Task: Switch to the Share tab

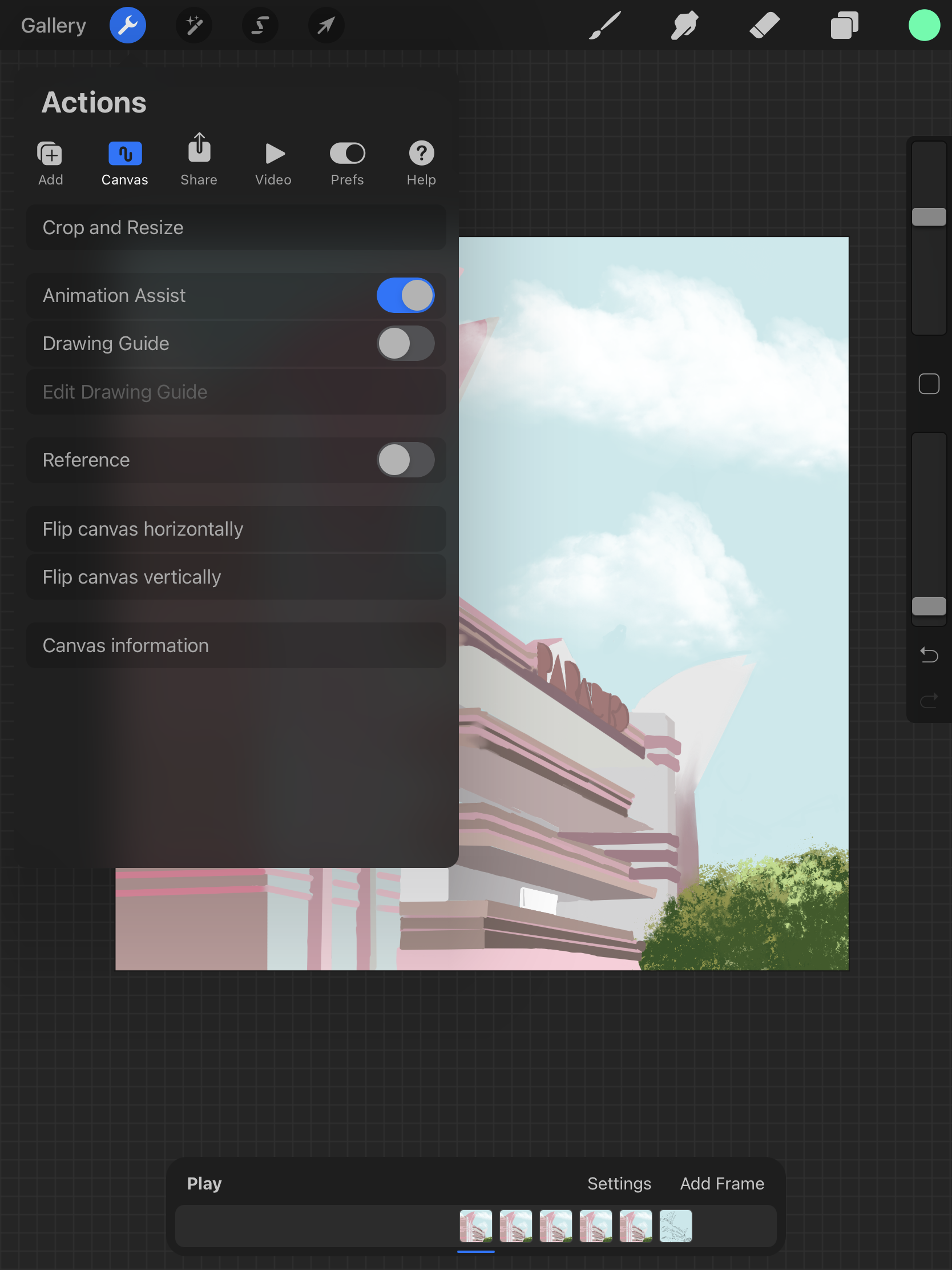Action: 199,160
